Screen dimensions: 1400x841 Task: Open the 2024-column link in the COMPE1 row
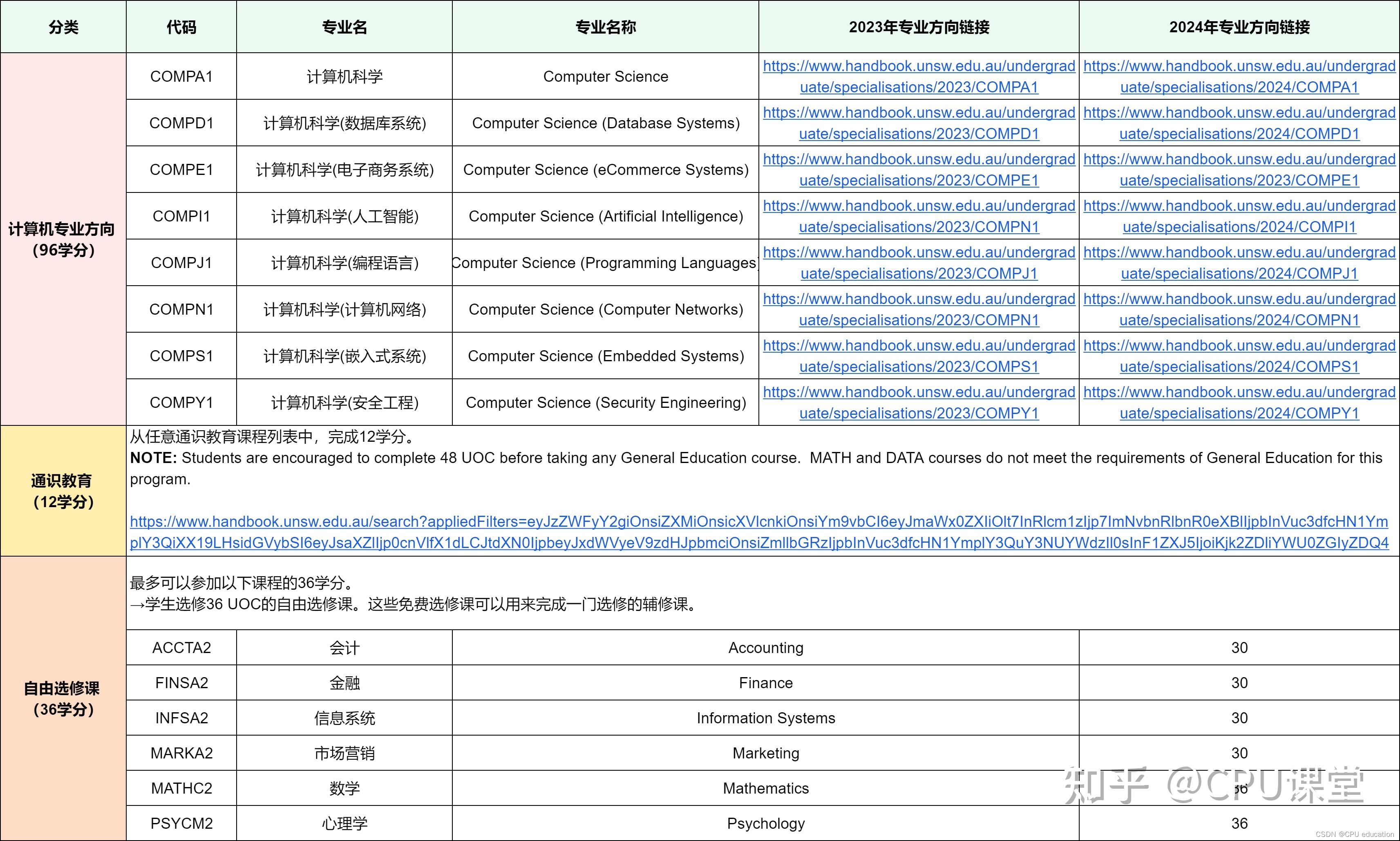(x=1239, y=170)
